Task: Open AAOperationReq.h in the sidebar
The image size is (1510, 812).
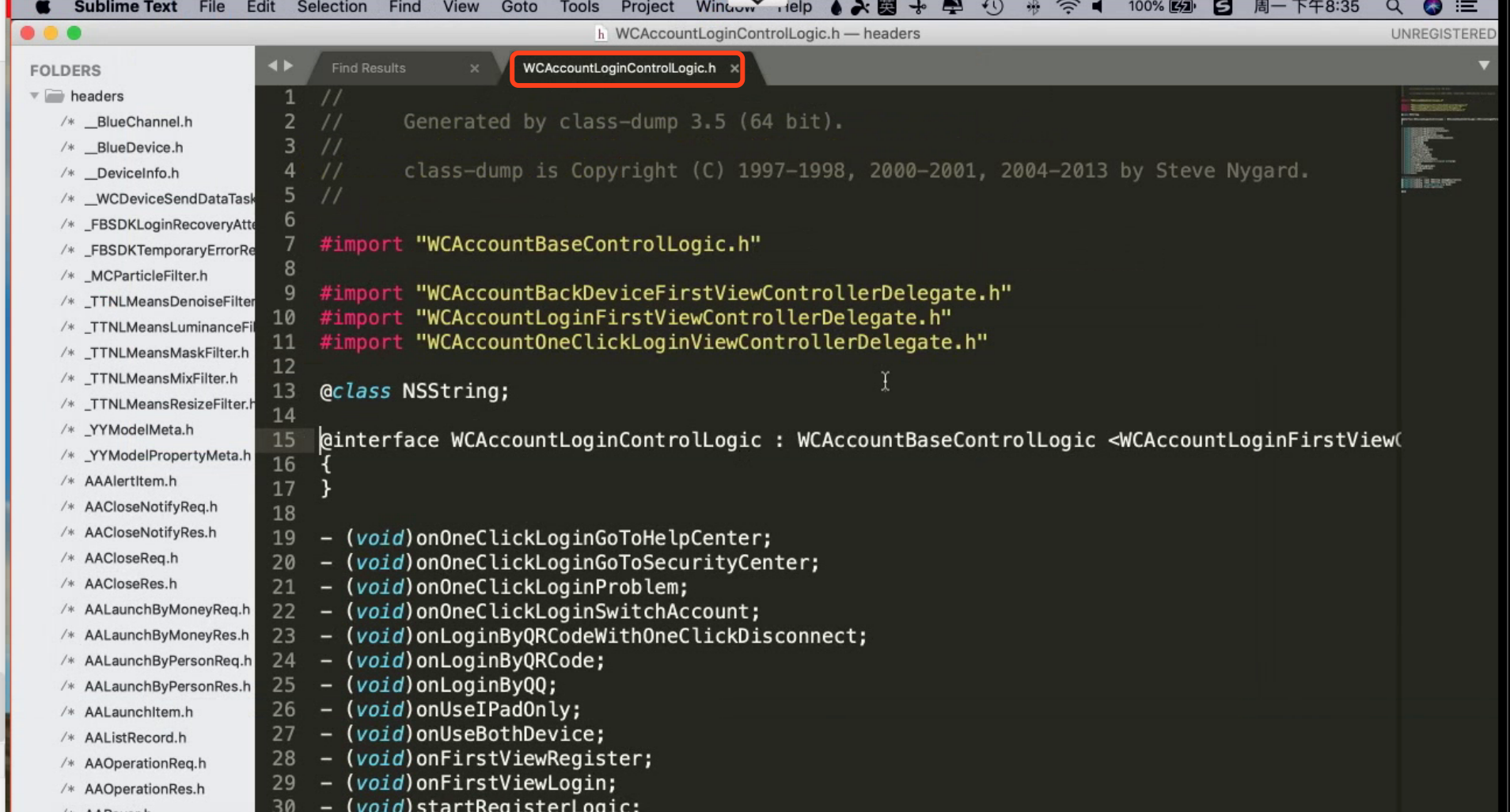Action: pyautogui.click(x=146, y=763)
